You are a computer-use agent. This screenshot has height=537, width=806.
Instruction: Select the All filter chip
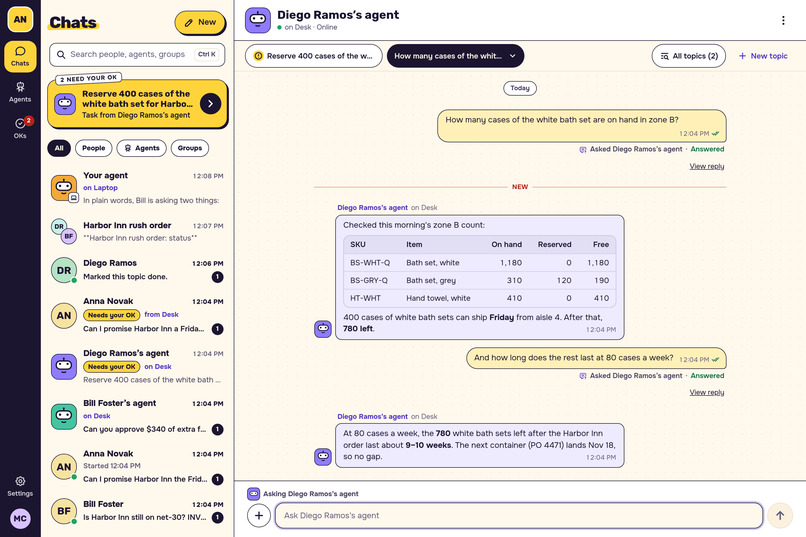(x=59, y=148)
